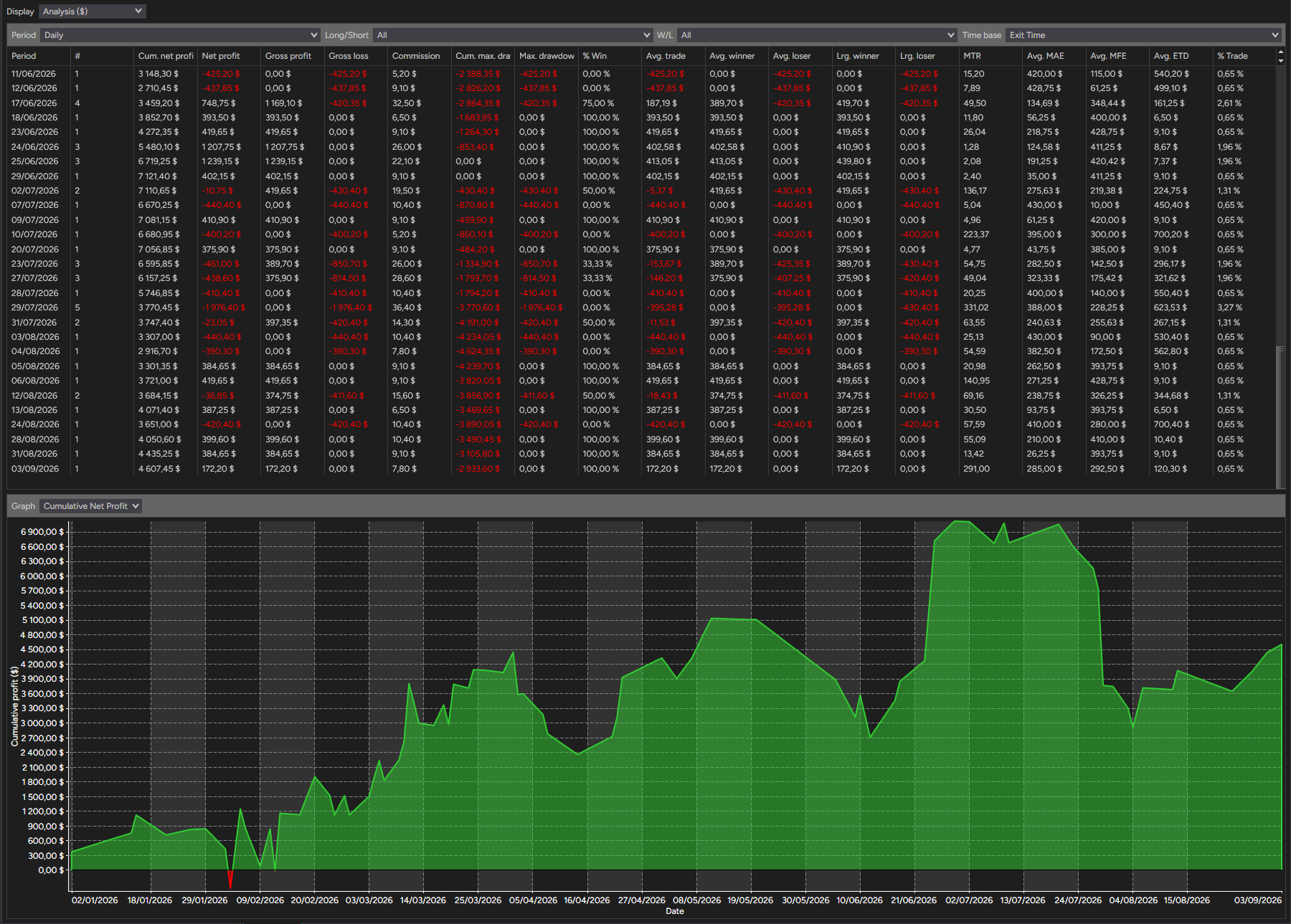This screenshot has height=924, width=1291.
Task: Select the 05/08/2026 period row
Action: (642, 366)
